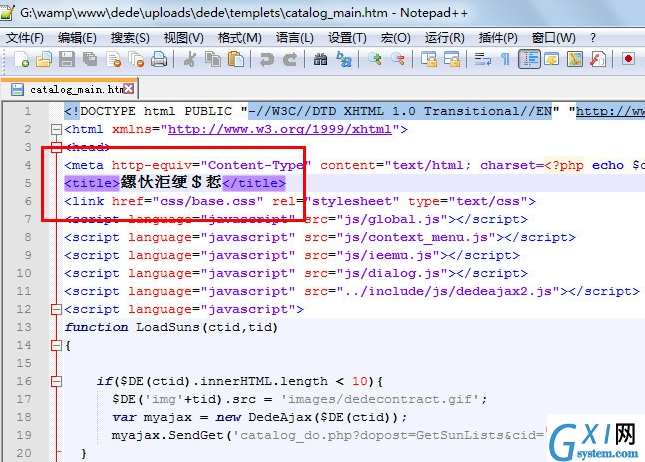The image size is (645, 462).
Task: Click dedeajax2.js source on line 11
Action: 448,291
